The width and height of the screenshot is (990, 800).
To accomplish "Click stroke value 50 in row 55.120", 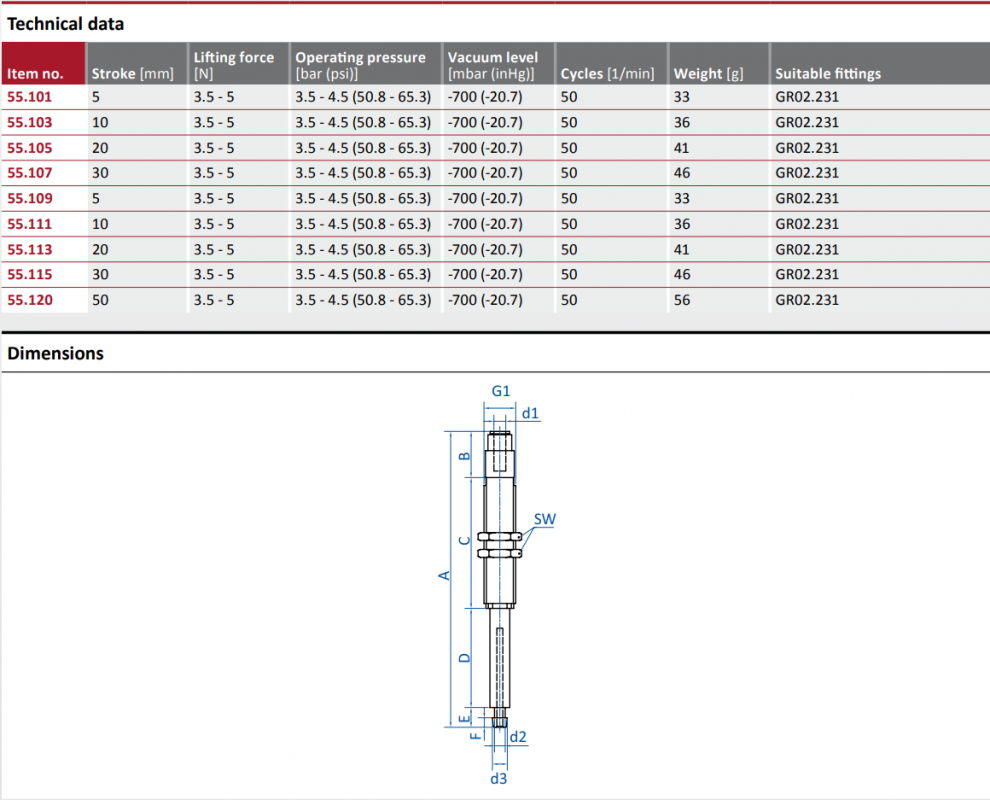I will click(x=100, y=300).
